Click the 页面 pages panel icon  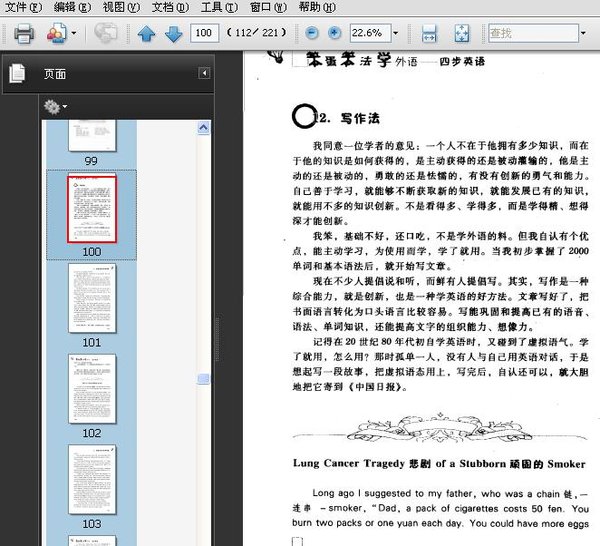17,73
